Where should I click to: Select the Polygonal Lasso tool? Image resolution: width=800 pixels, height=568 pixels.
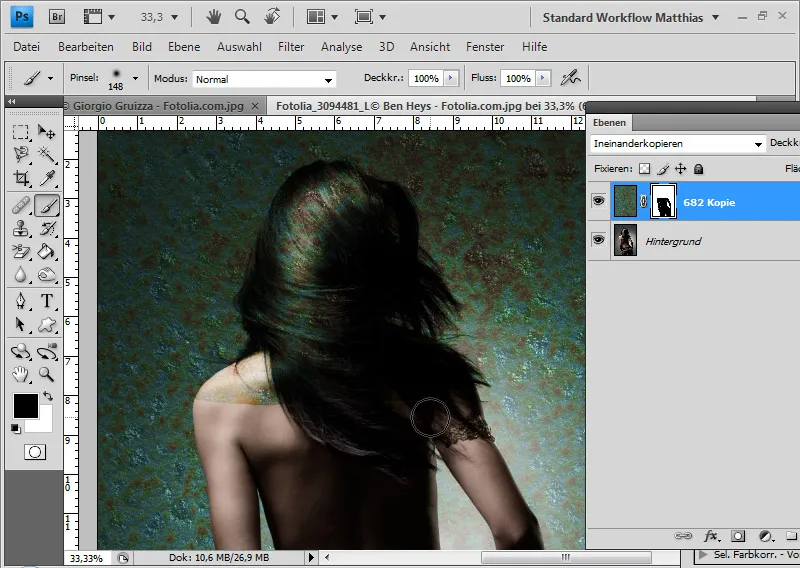tap(20, 155)
